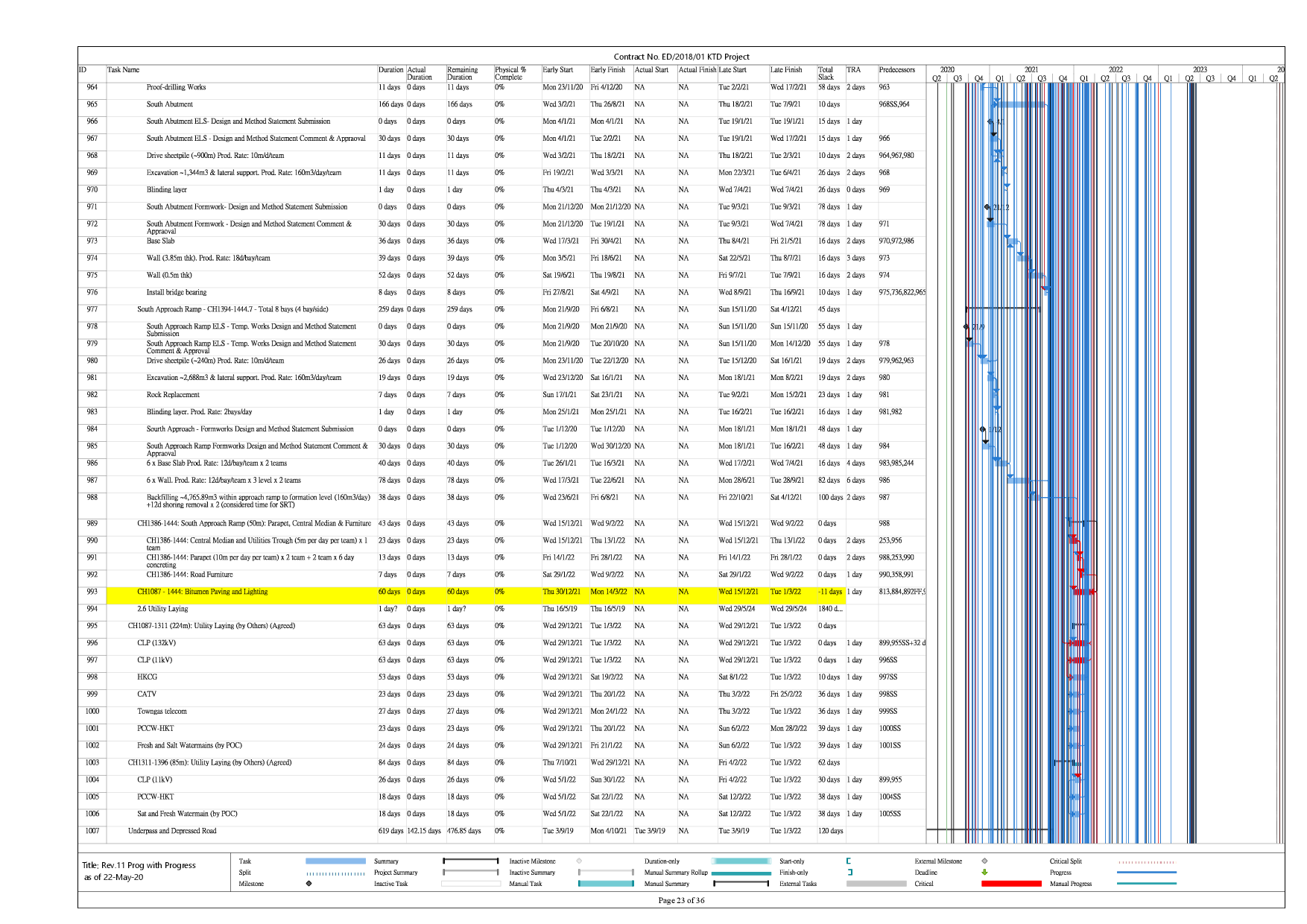The width and height of the screenshot is (1307, 924).
Task: Click the red Critical bar swatch in legend
Action: pos(1011,884)
